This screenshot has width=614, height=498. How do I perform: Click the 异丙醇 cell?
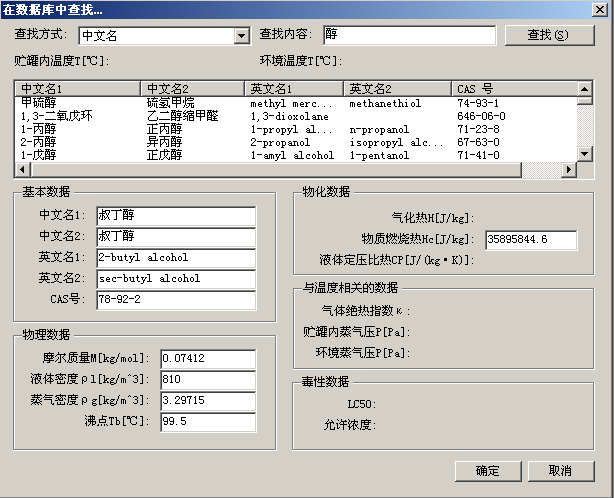164,142
